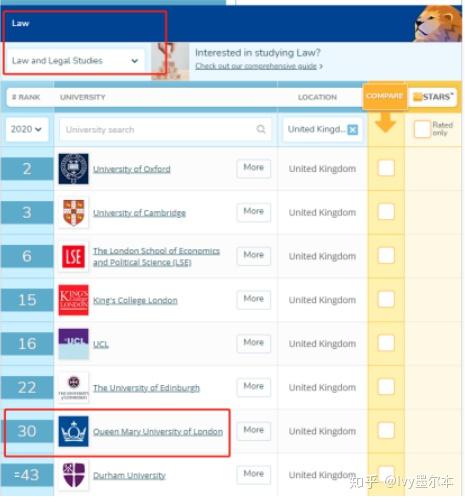The image size is (465, 502).
Task: Open the Durham University link
Action: 129,475
